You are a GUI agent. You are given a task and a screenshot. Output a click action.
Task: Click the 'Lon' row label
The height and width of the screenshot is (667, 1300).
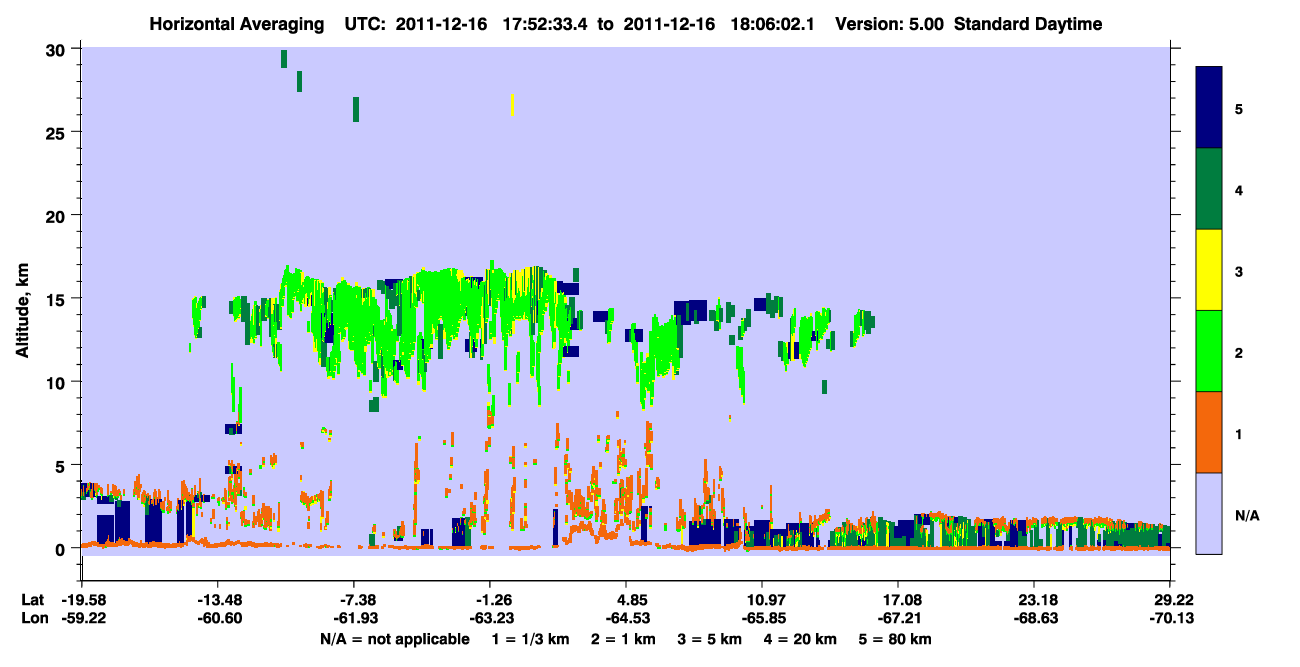pos(33,619)
